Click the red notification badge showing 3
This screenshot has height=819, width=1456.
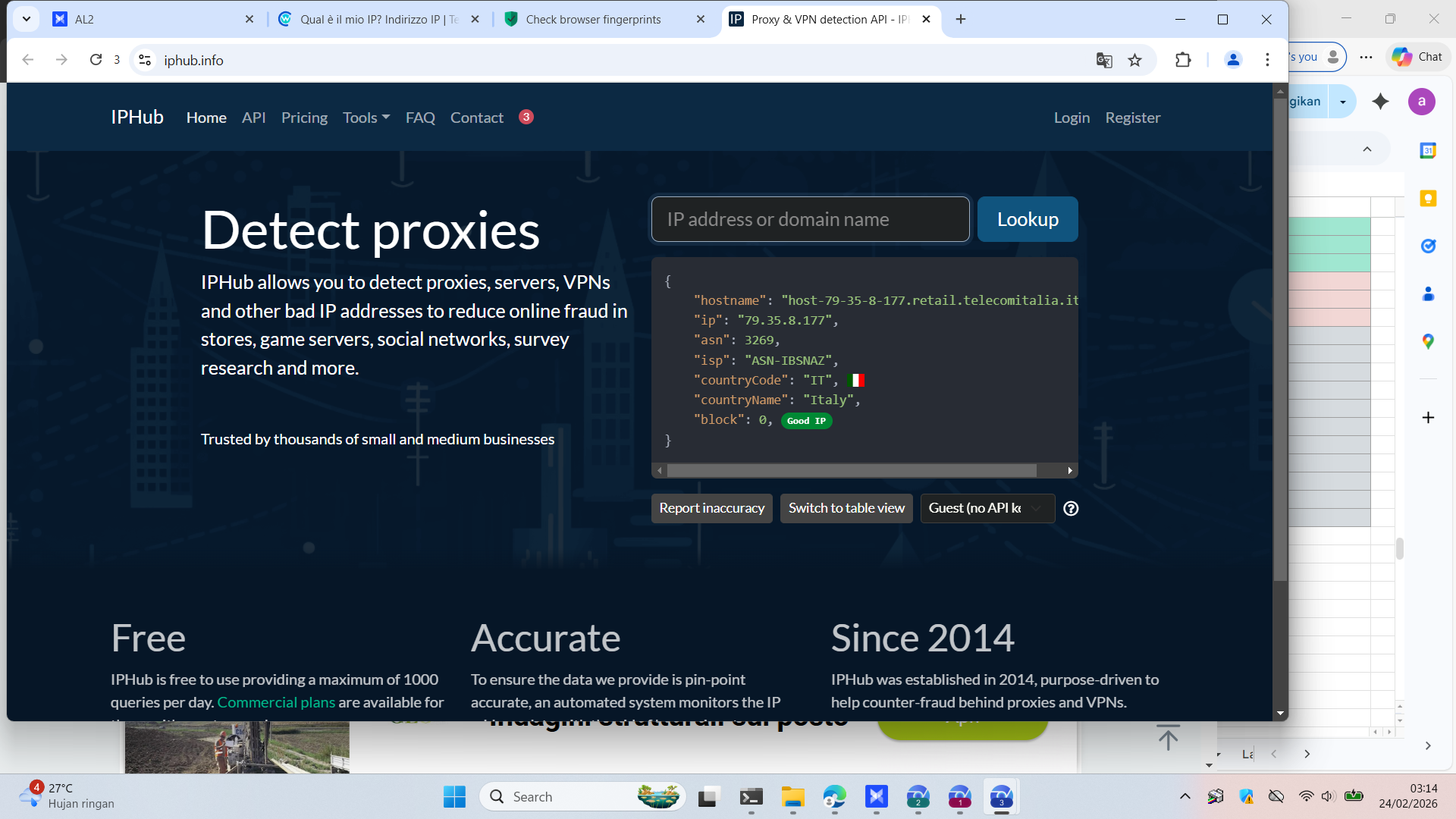pyautogui.click(x=526, y=117)
